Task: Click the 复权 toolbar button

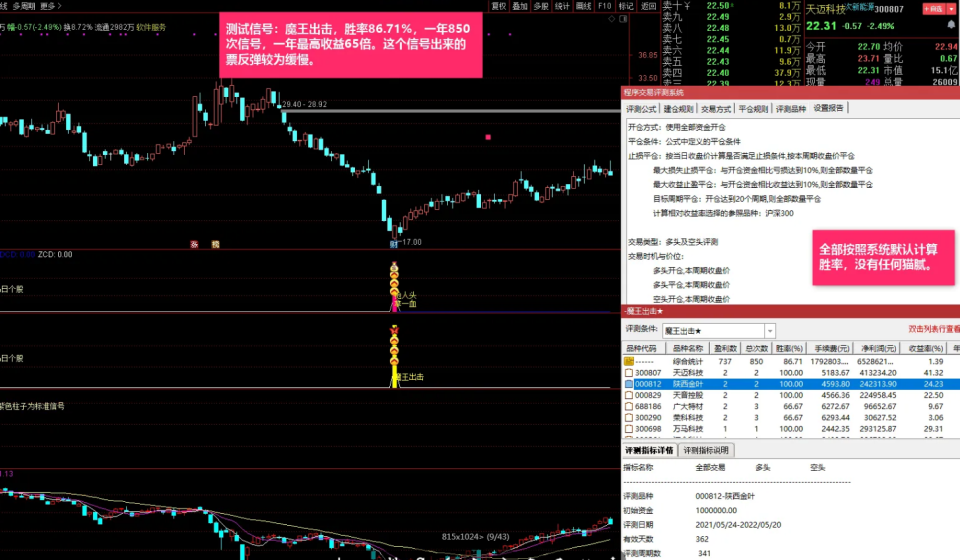Action: coord(499,6)
